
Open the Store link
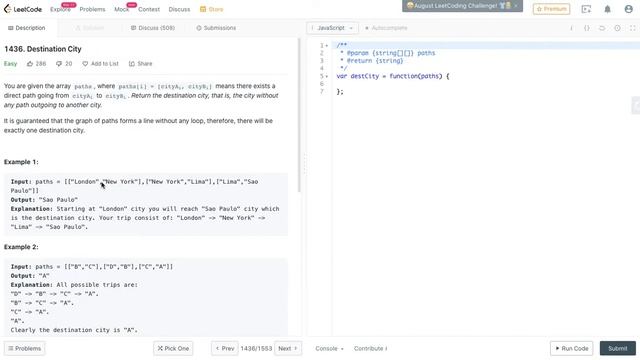pyautogui.click(x=211, y=9)
